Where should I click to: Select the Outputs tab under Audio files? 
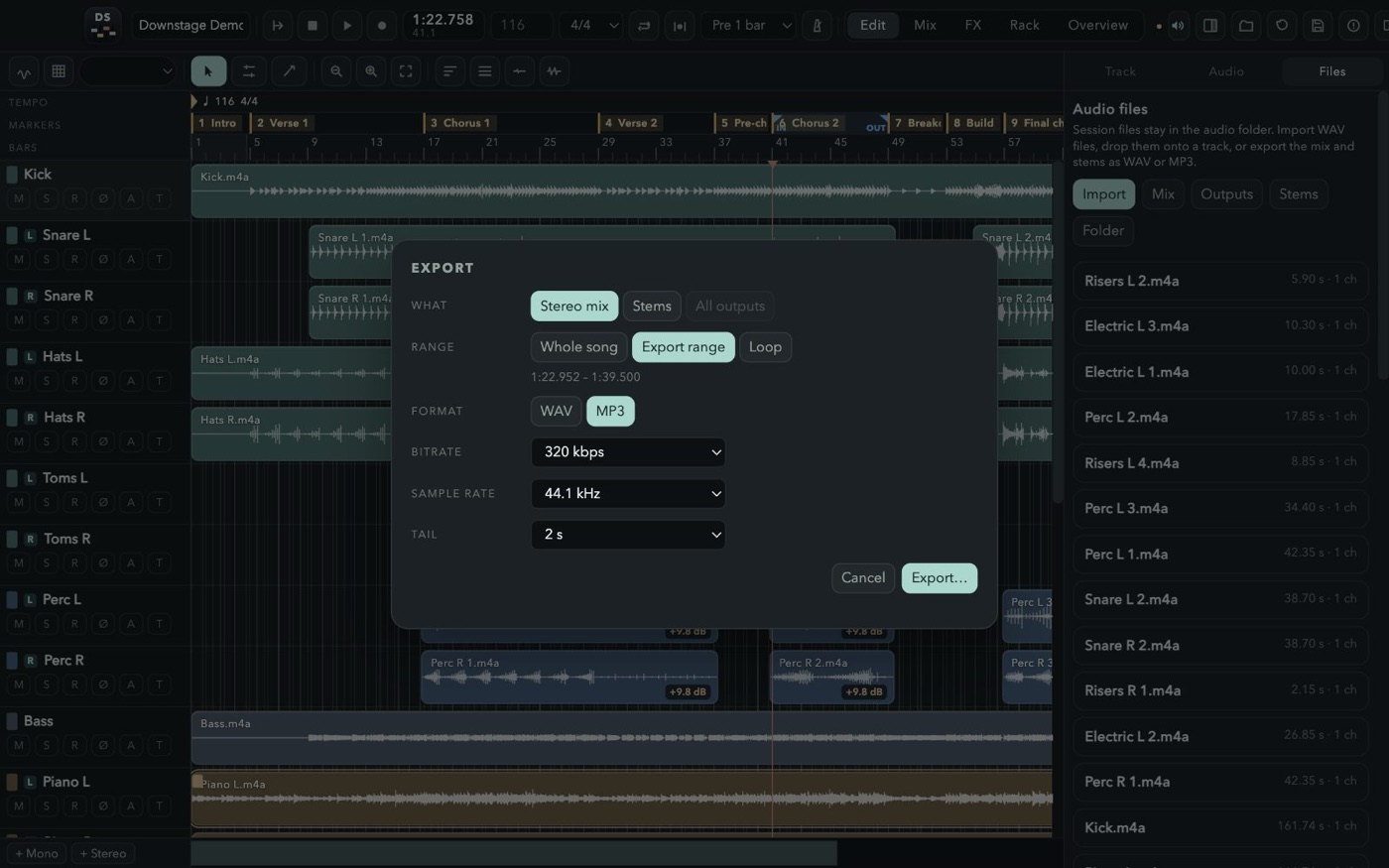pyautogui.click(x=1226, y=194)
